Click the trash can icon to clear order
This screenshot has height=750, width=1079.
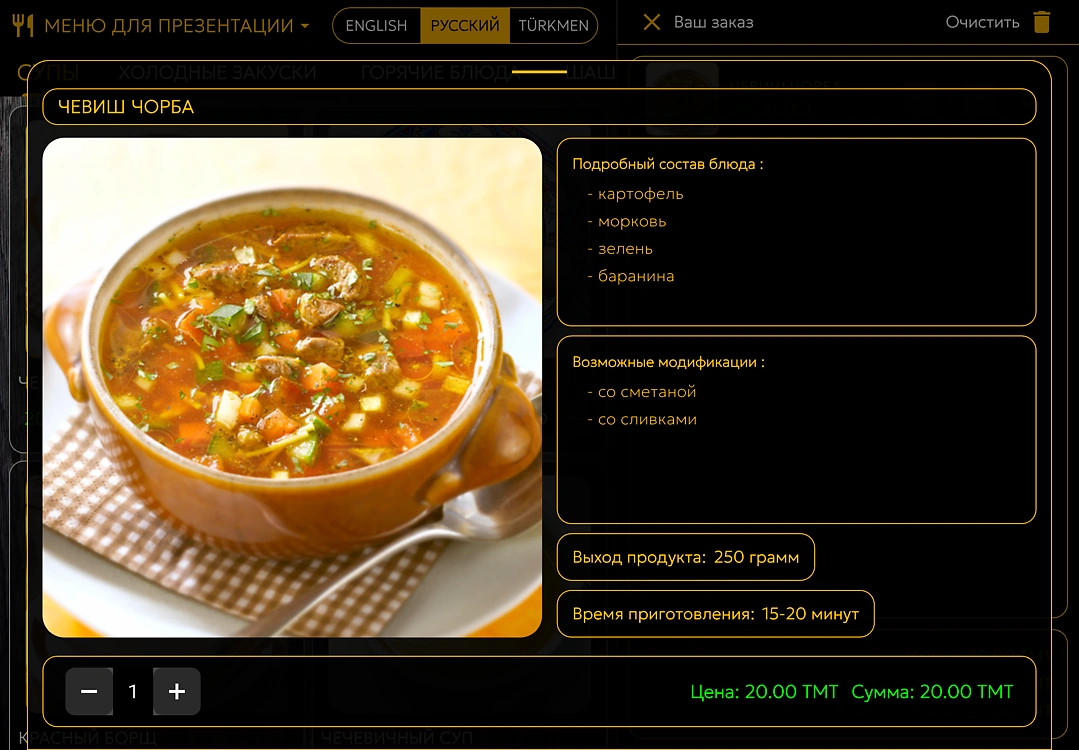[1042, 22]
